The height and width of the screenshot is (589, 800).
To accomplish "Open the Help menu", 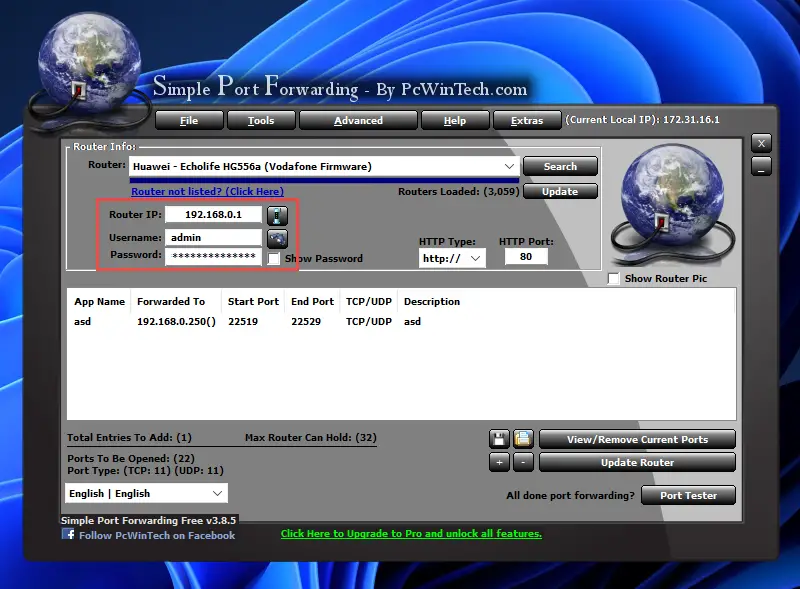I will pyautogui.click(x=455, y=120).
